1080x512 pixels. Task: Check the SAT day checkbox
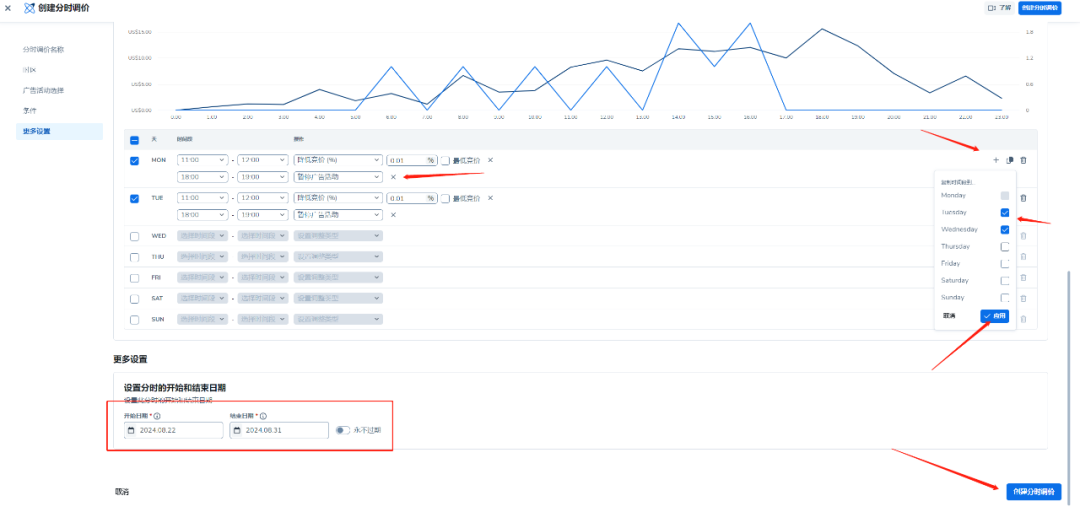point(134,299)
